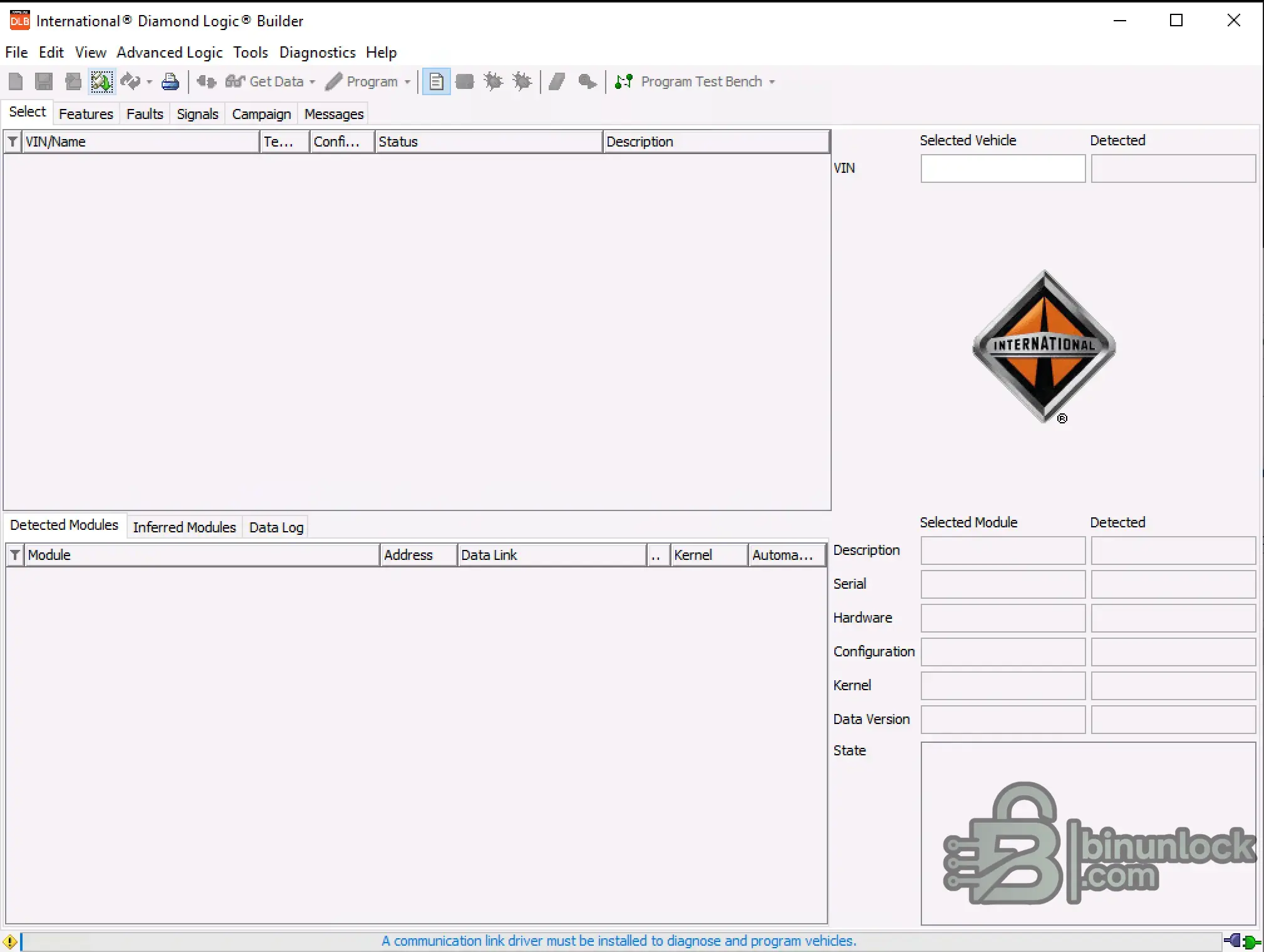Open the Tools menu
The width and height of the screenshot is (1264, 952).
point(251,52)
